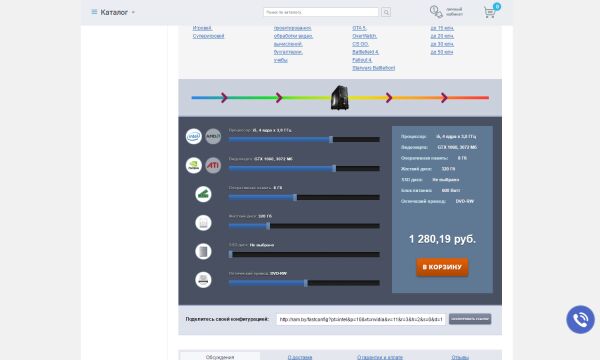Click the обработки видео link
The image size is (600, 360).
tap(293, 36)
